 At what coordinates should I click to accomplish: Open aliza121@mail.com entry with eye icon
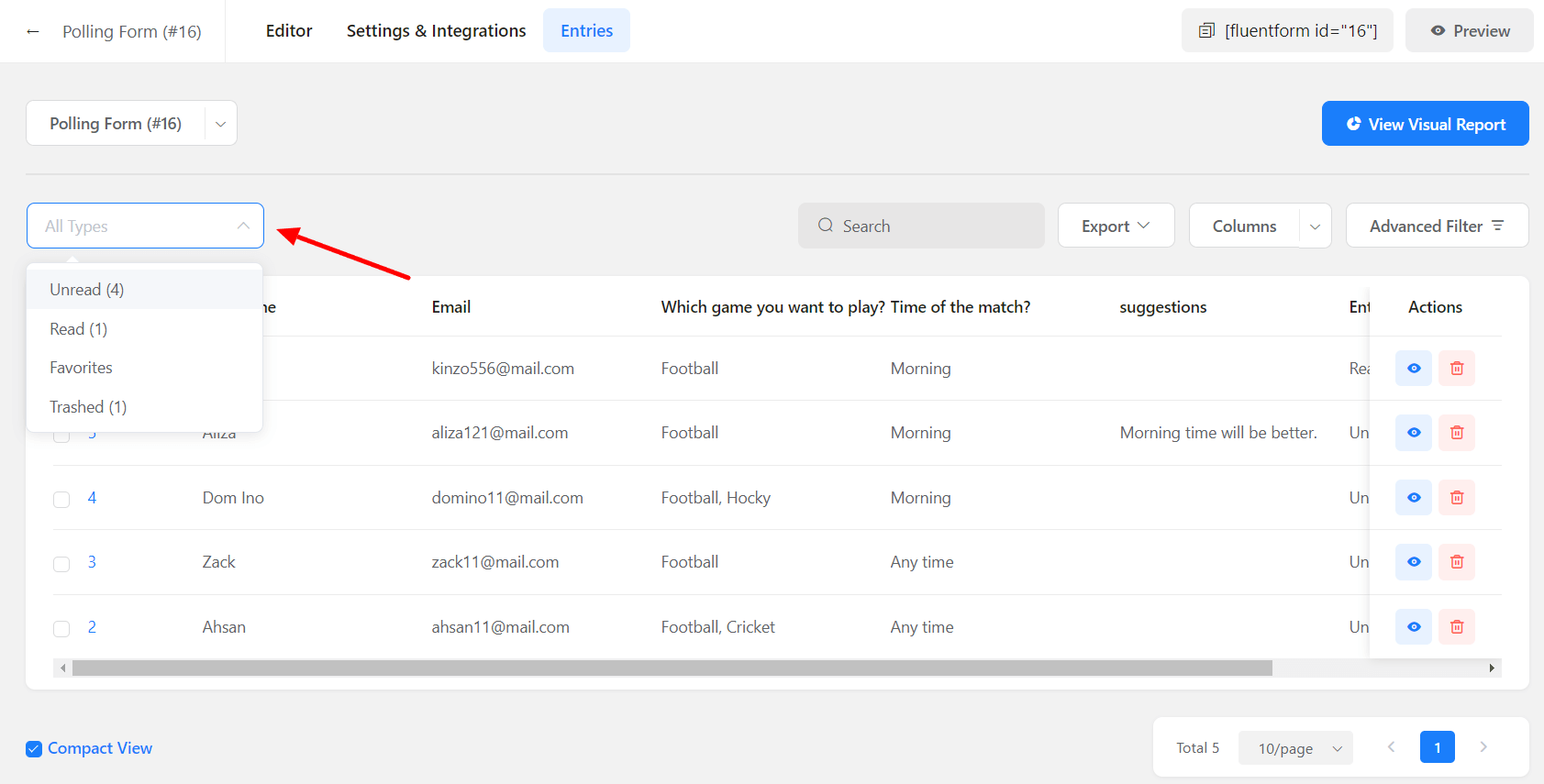pyautogui.click(x=1413, y=433)
